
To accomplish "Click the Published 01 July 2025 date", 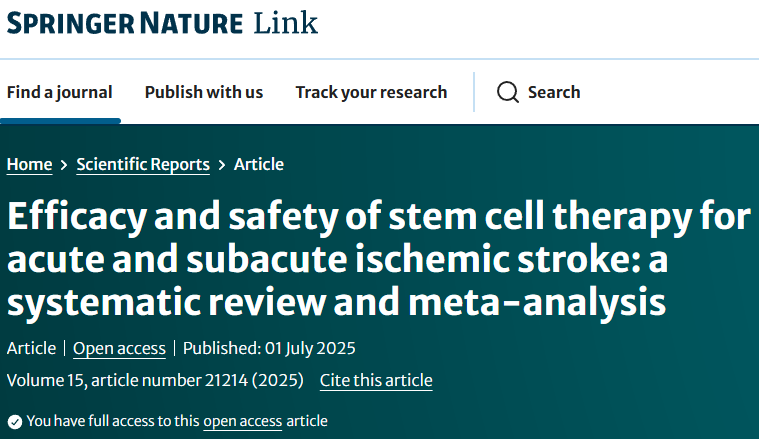I will click(x=269, y=348).
